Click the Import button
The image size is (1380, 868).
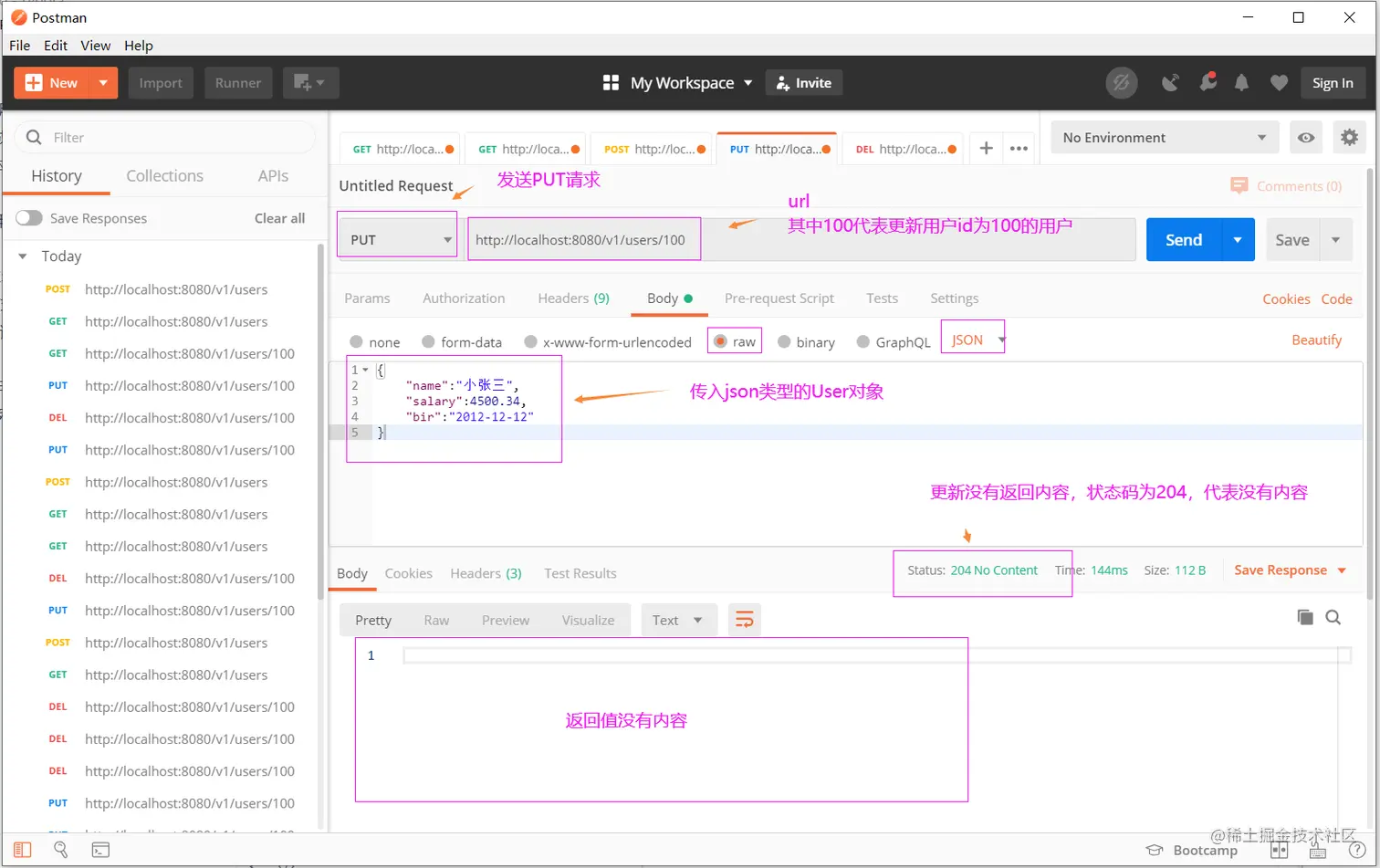[161, 83]
